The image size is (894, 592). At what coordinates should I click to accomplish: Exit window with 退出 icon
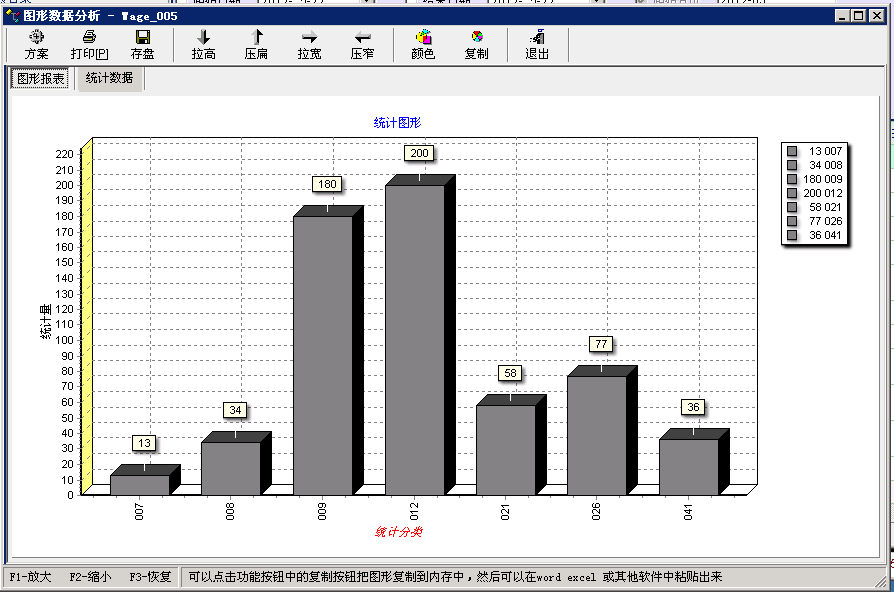(x=537, y=44)
